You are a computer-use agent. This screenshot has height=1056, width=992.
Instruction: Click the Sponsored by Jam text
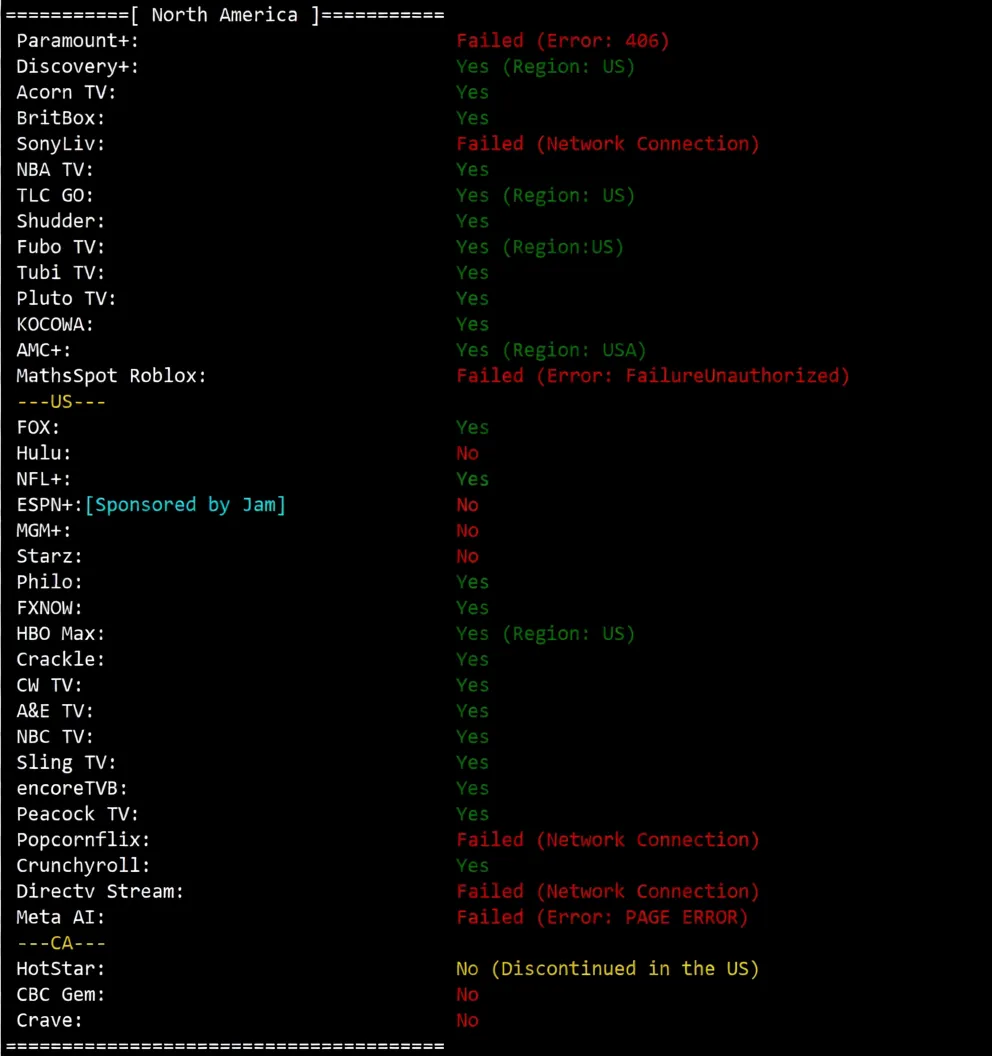coord(185,505)
